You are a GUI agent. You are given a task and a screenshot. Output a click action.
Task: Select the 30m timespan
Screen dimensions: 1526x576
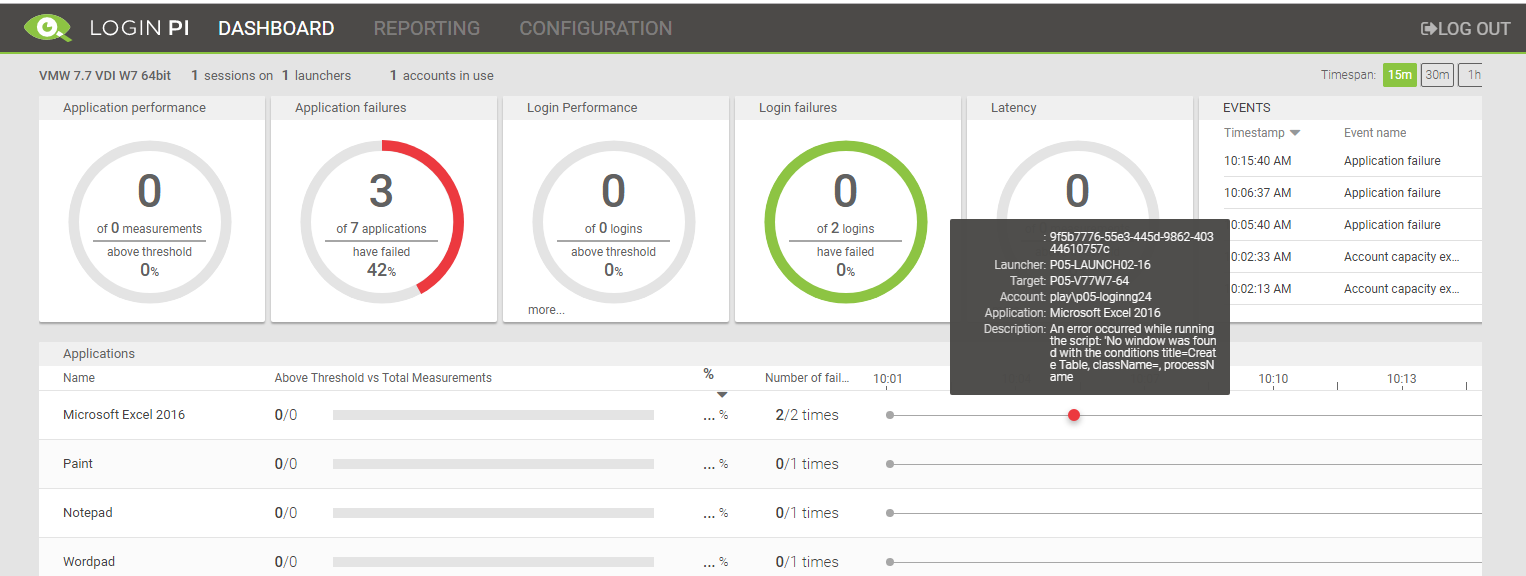(1437, 75)
